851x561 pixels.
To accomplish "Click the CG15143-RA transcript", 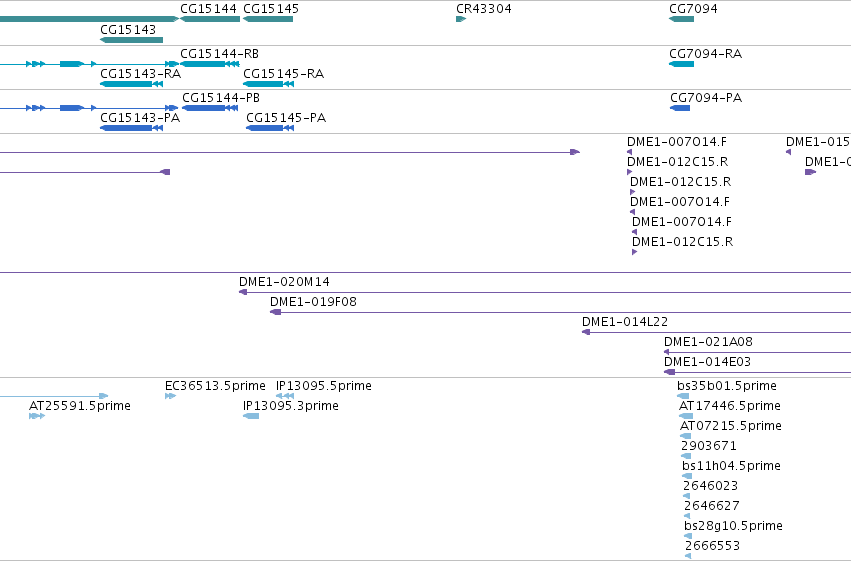I will point(131,84).
